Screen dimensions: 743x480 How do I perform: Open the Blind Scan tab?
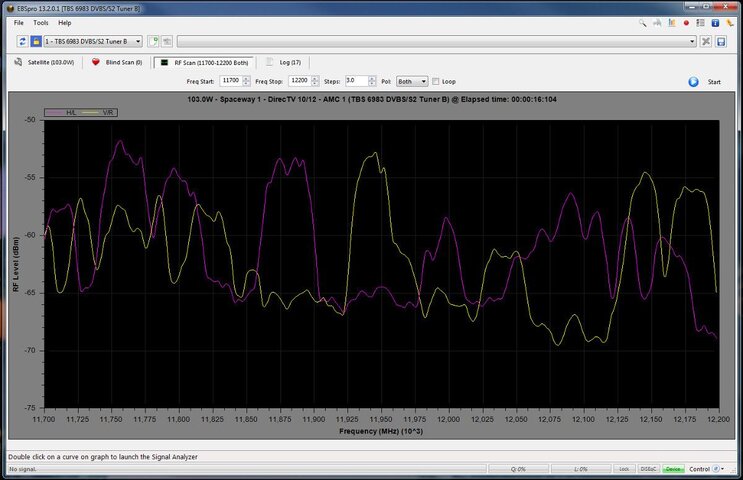click(116, 62)
